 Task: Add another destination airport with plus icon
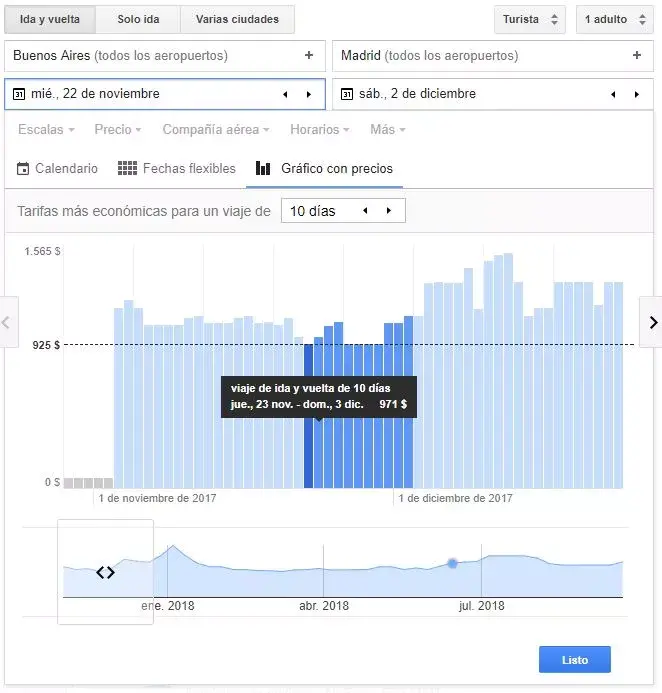[x=637, y=55]
